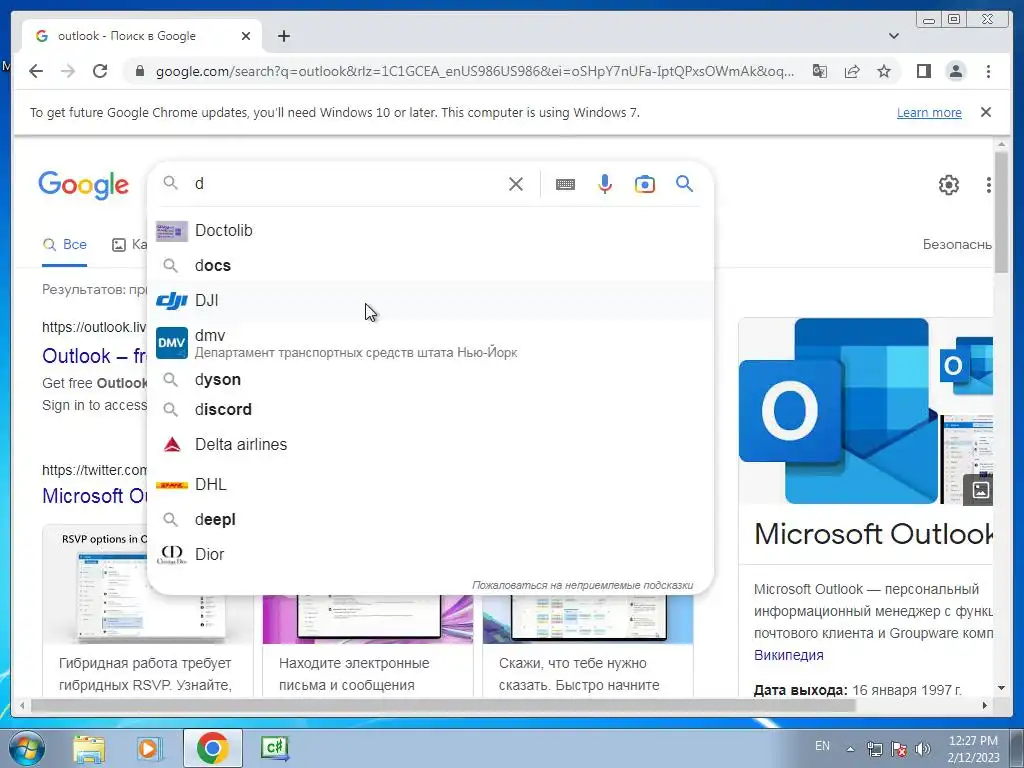Viewport: 1024px width, 768px height.
Task: Click the horizontal scrollbar thumb
Action: pos(443,705)
